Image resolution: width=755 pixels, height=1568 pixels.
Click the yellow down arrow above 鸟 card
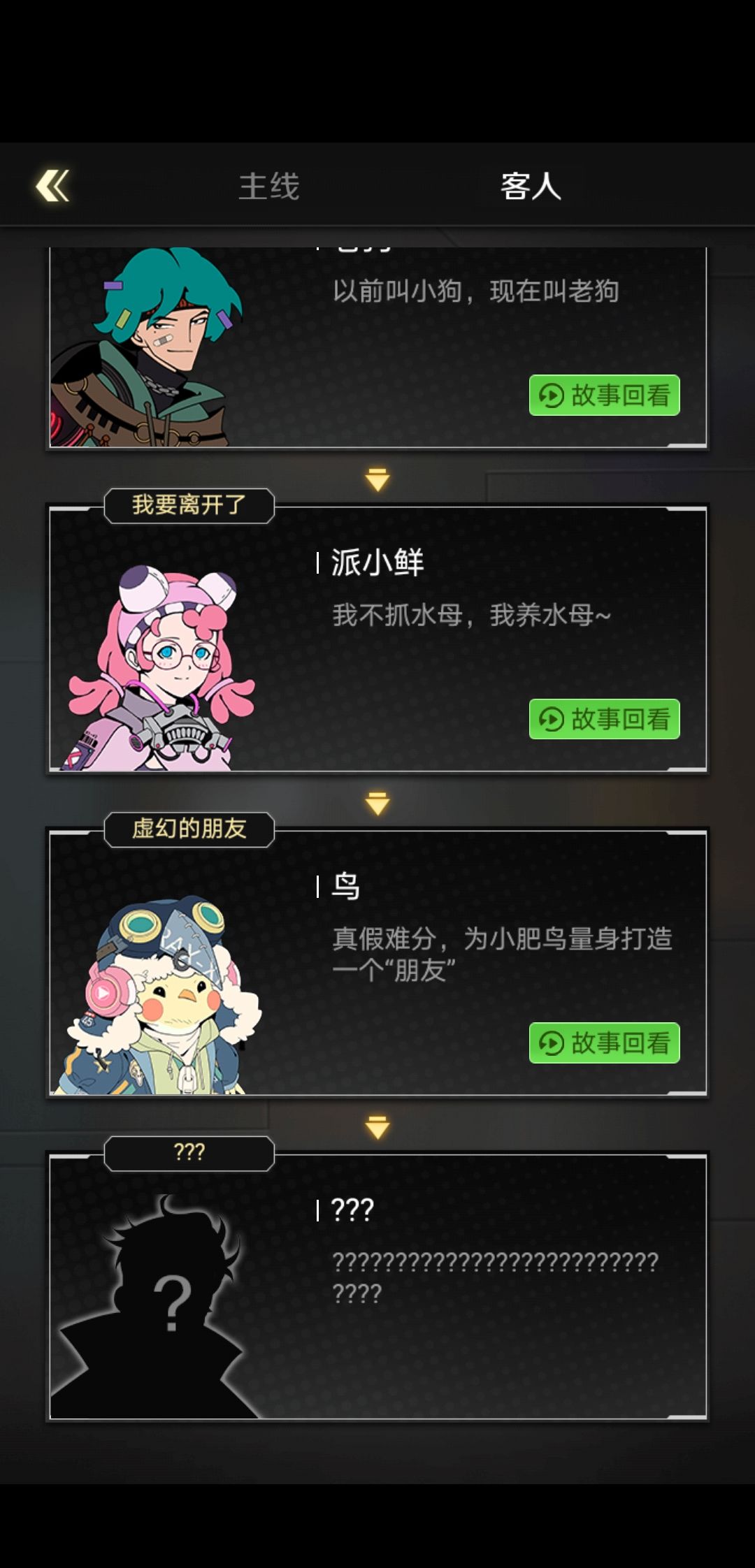pyautogui.click(x=377, y=804)
